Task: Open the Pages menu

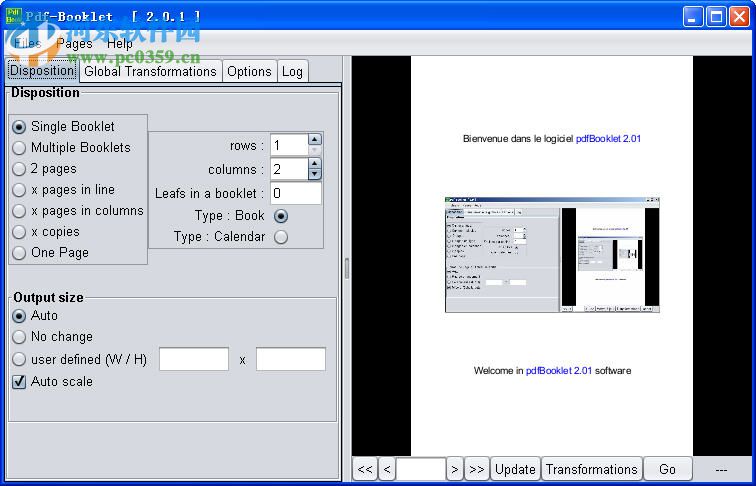Action: tap(74, 44)
